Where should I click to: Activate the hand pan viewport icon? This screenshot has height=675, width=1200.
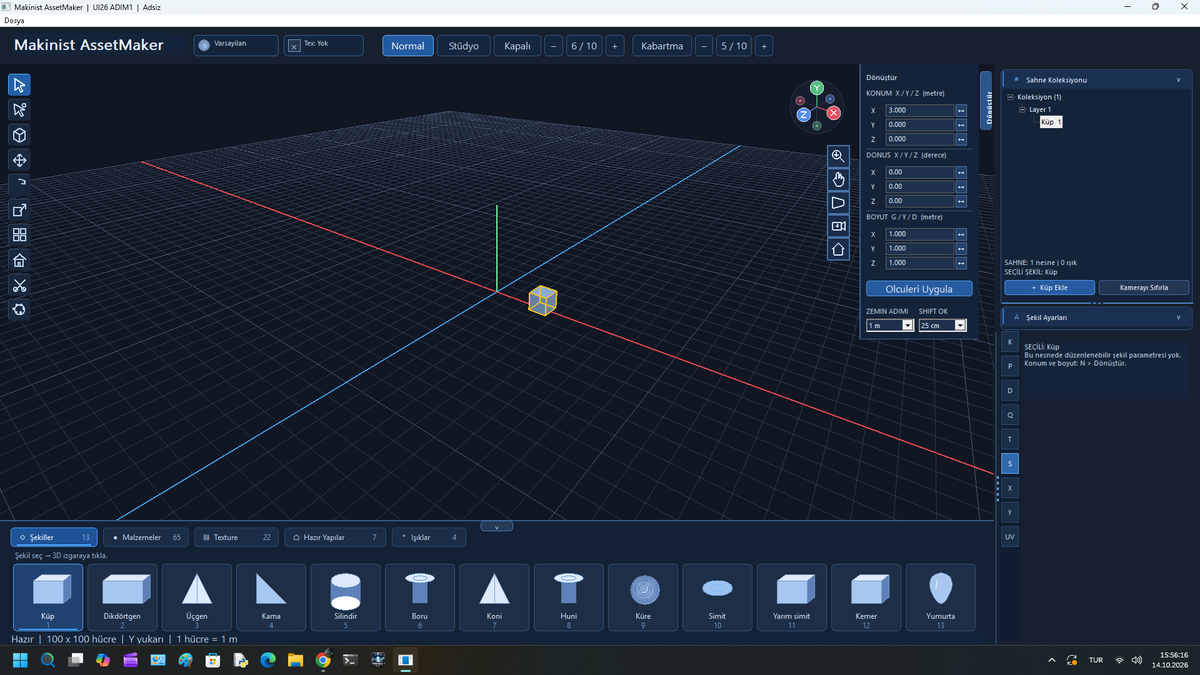point(838,179)
